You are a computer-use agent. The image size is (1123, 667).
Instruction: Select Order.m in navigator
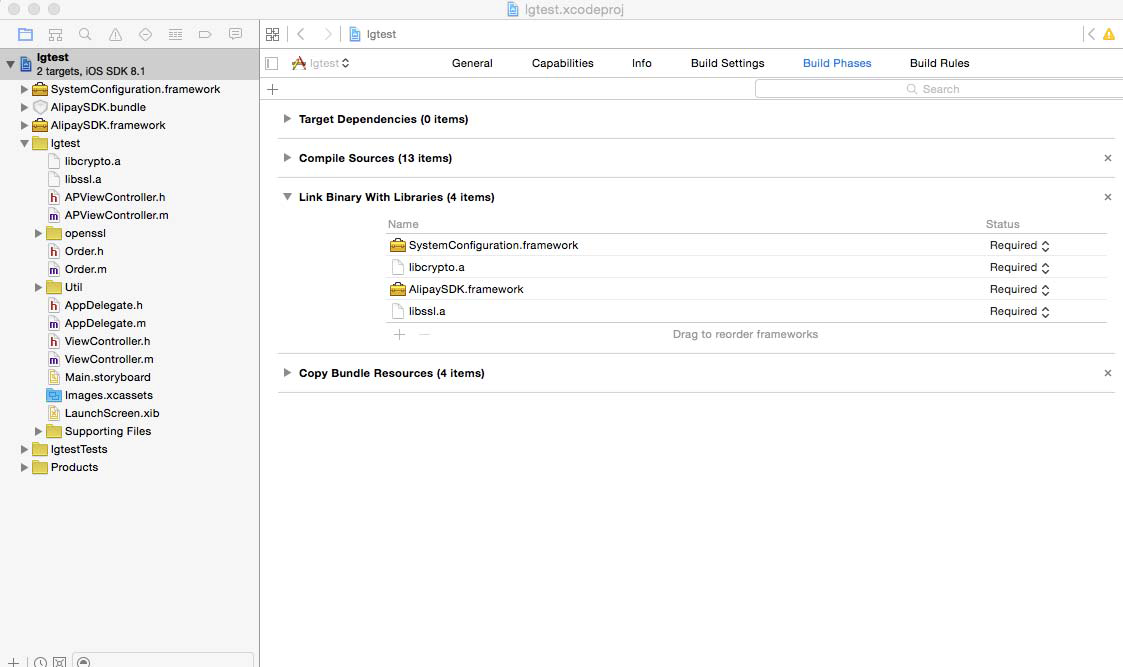pyautogui.click(x=85, y=269)
